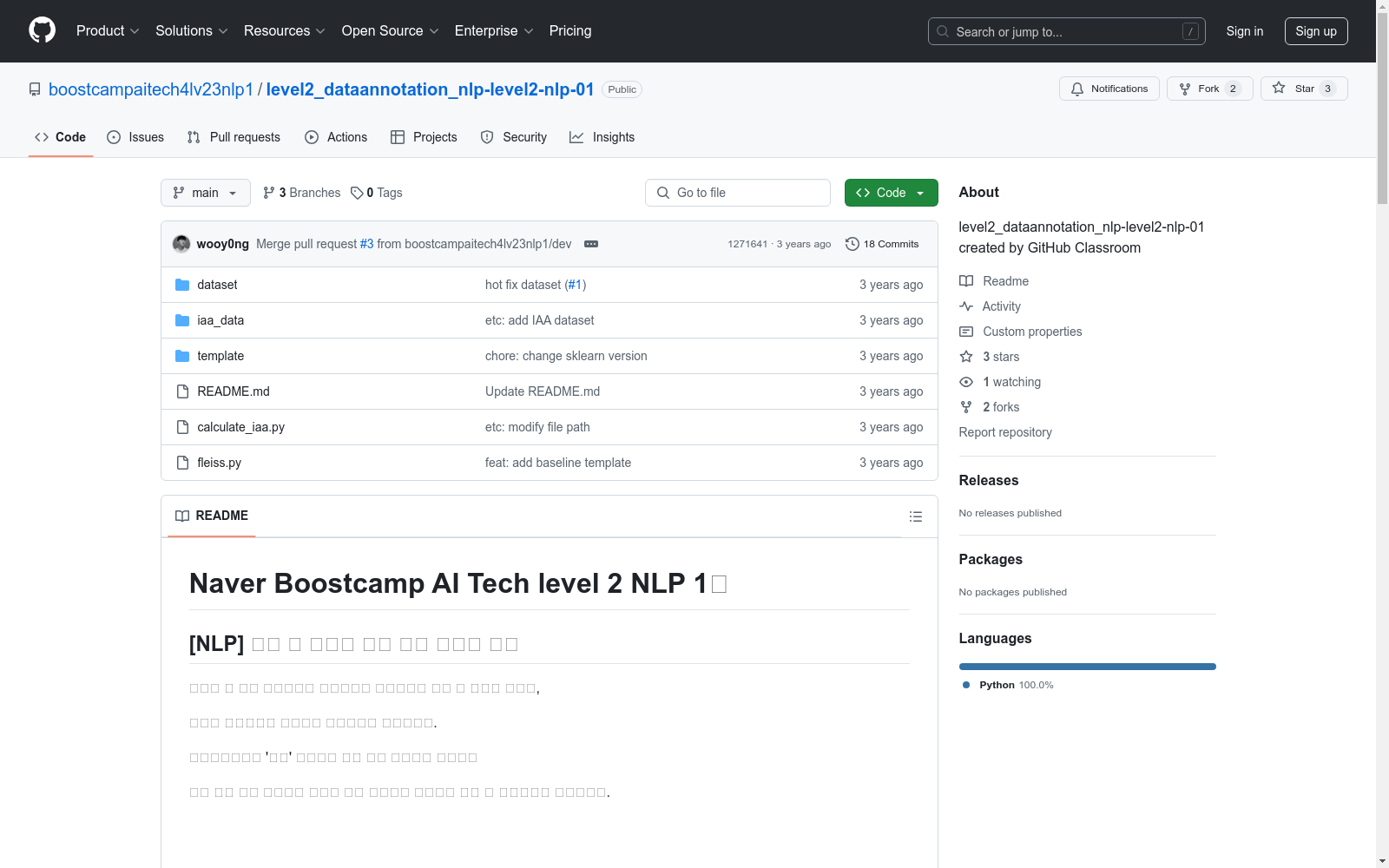1389x868 pixels.
Task: Expand the Enterprise menu
Action: [x=494, y=31]
